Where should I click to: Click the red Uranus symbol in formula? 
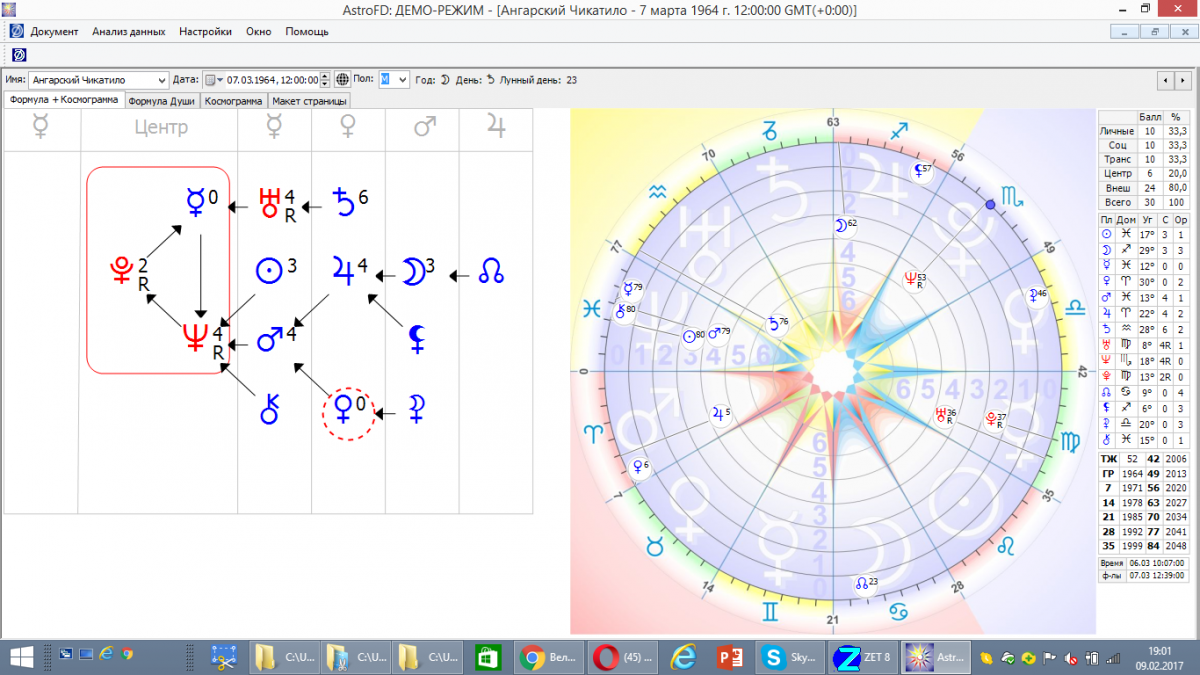click(x=269, y=201)
